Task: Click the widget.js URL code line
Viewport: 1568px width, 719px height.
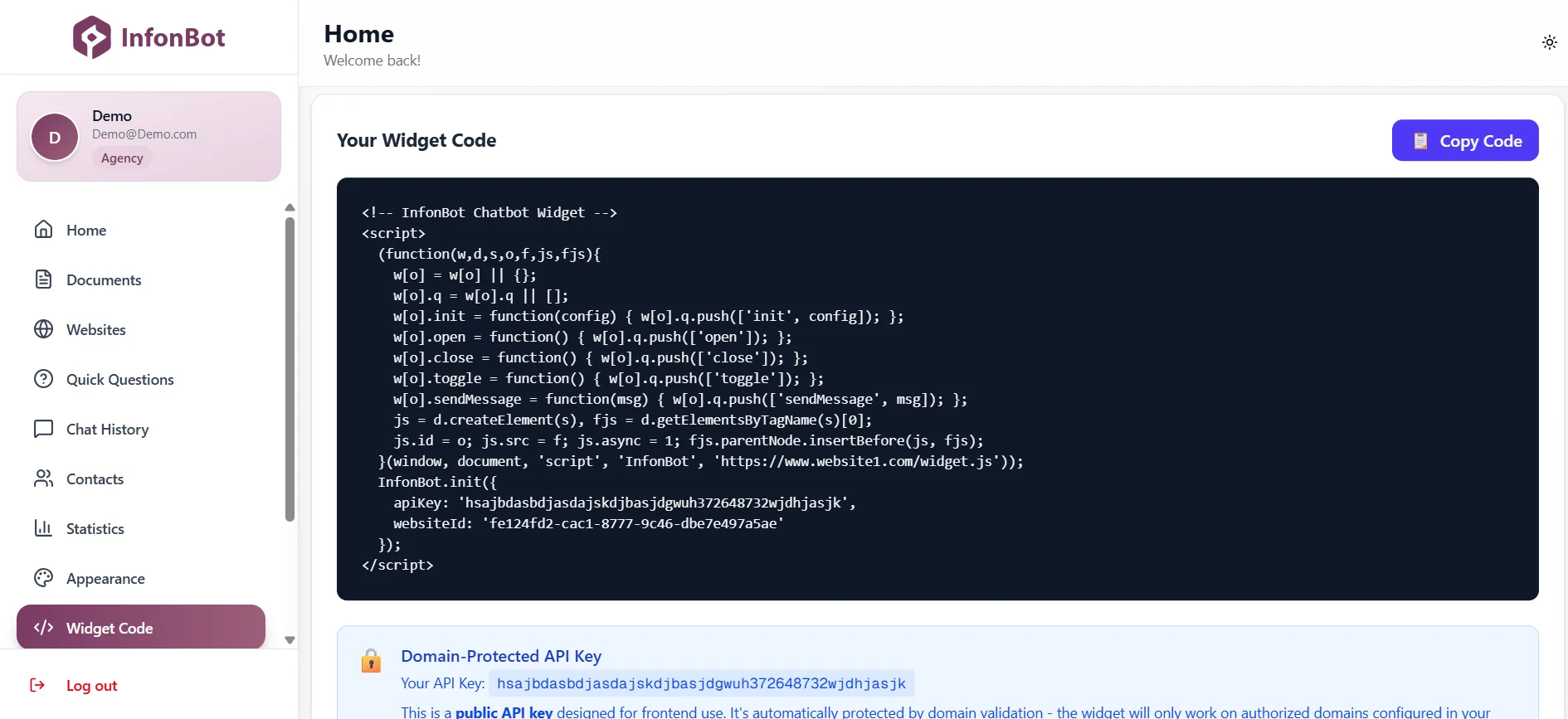Action: 700,461
